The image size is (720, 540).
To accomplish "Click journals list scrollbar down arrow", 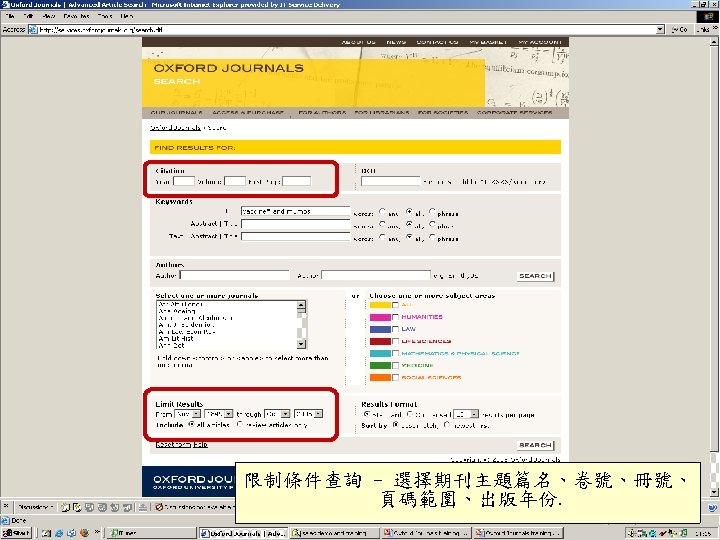I will pos(301,344).
